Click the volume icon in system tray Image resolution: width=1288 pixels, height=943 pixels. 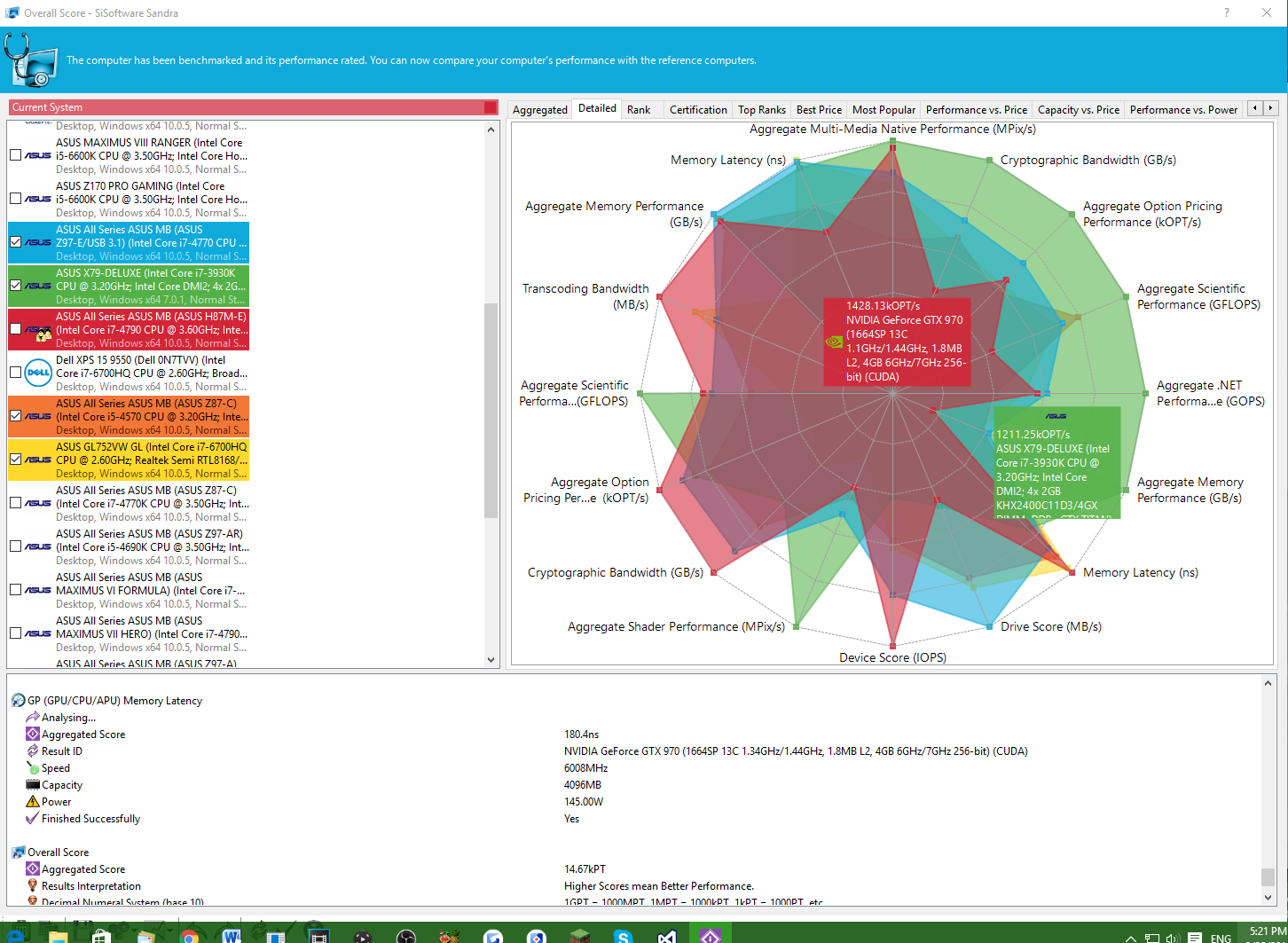[x=1172, y=938]
